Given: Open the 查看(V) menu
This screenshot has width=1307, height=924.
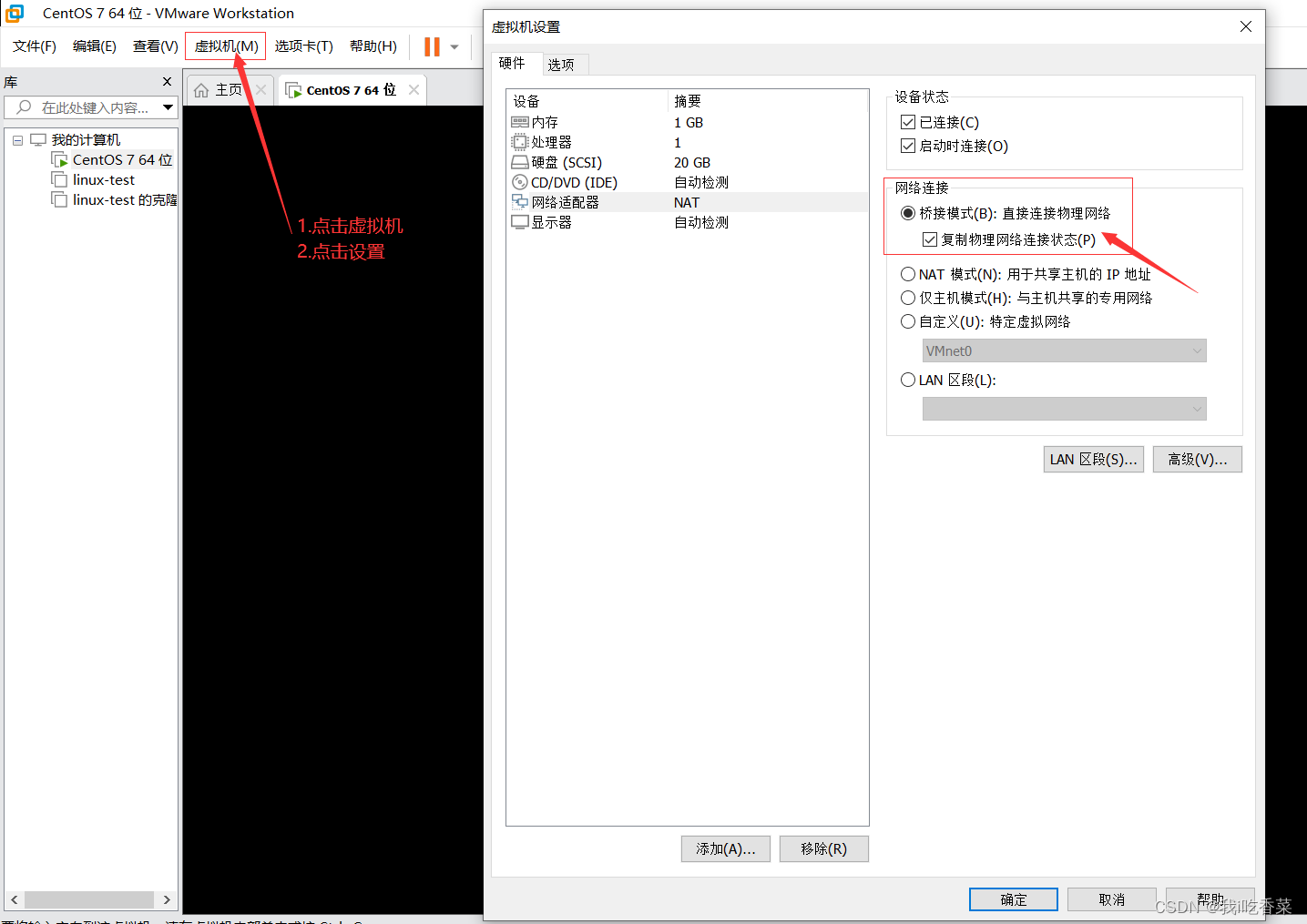Looking at the screenshot, I should click(156, 46).
